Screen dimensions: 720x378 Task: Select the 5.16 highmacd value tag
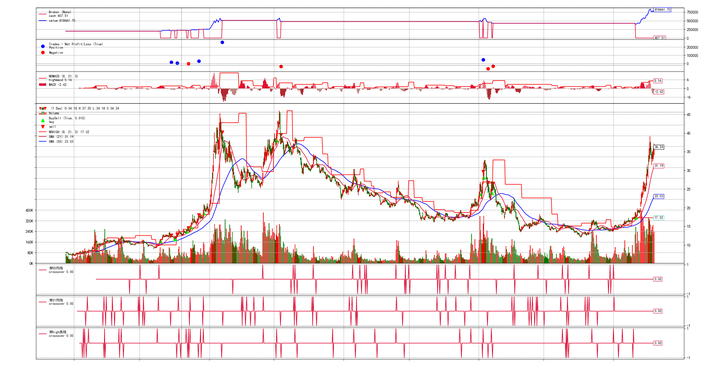pyautogui.click(x=658, y=81)
